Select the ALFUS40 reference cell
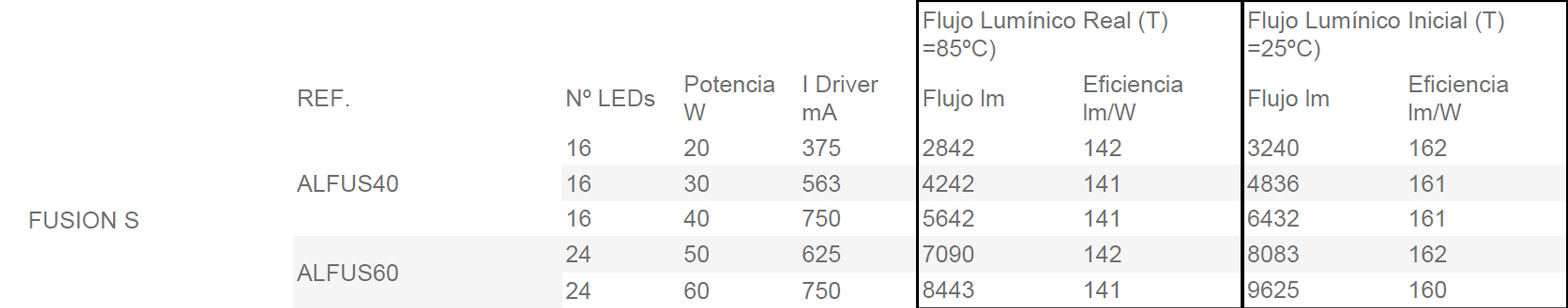 click(347, 184)
